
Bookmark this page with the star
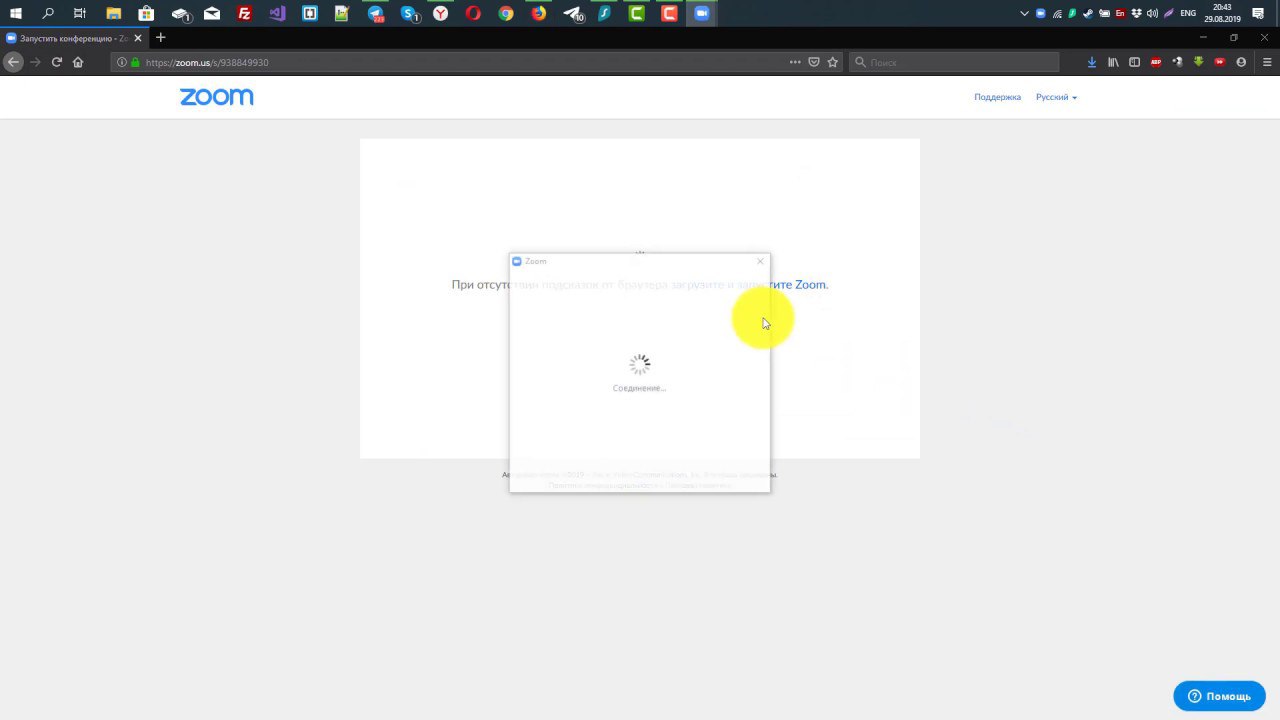pyautogui.click(x=833, y=62)
